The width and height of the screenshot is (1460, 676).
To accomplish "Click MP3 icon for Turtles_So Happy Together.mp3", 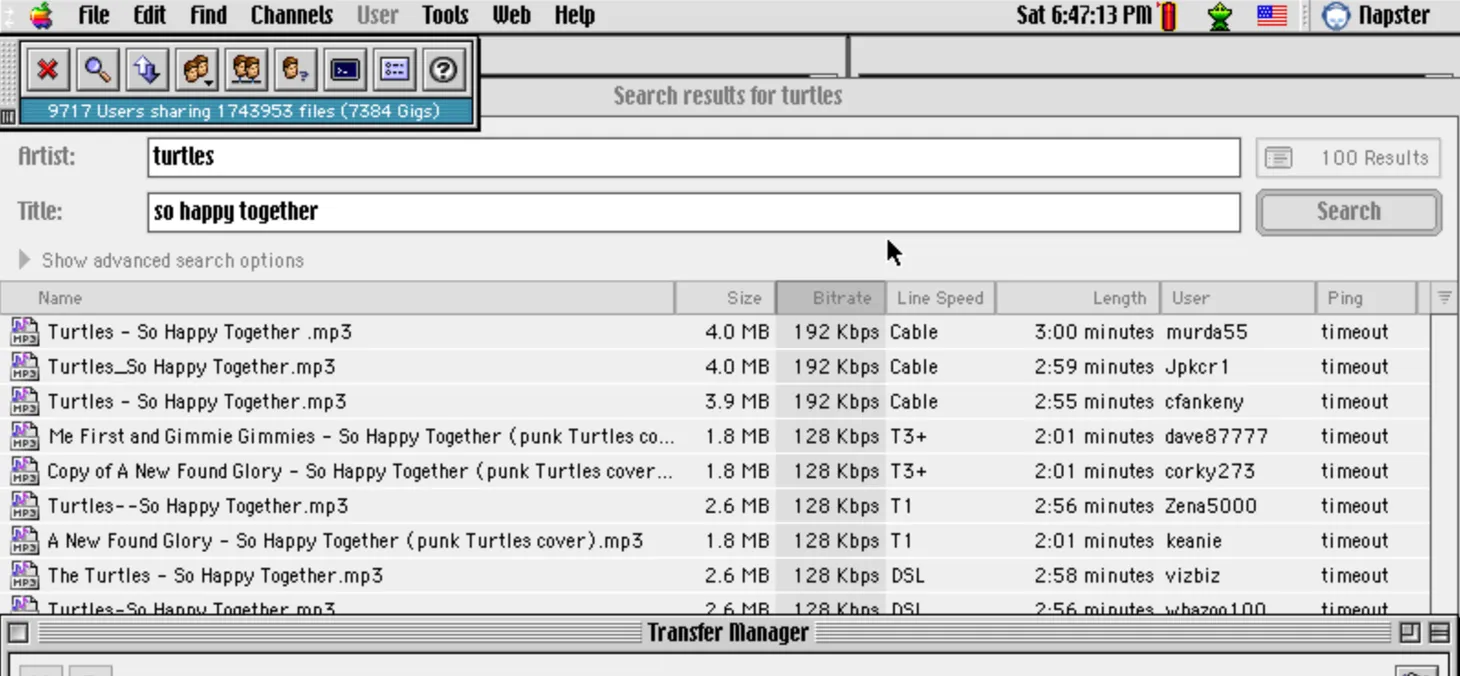I will [x=25, y=367].
